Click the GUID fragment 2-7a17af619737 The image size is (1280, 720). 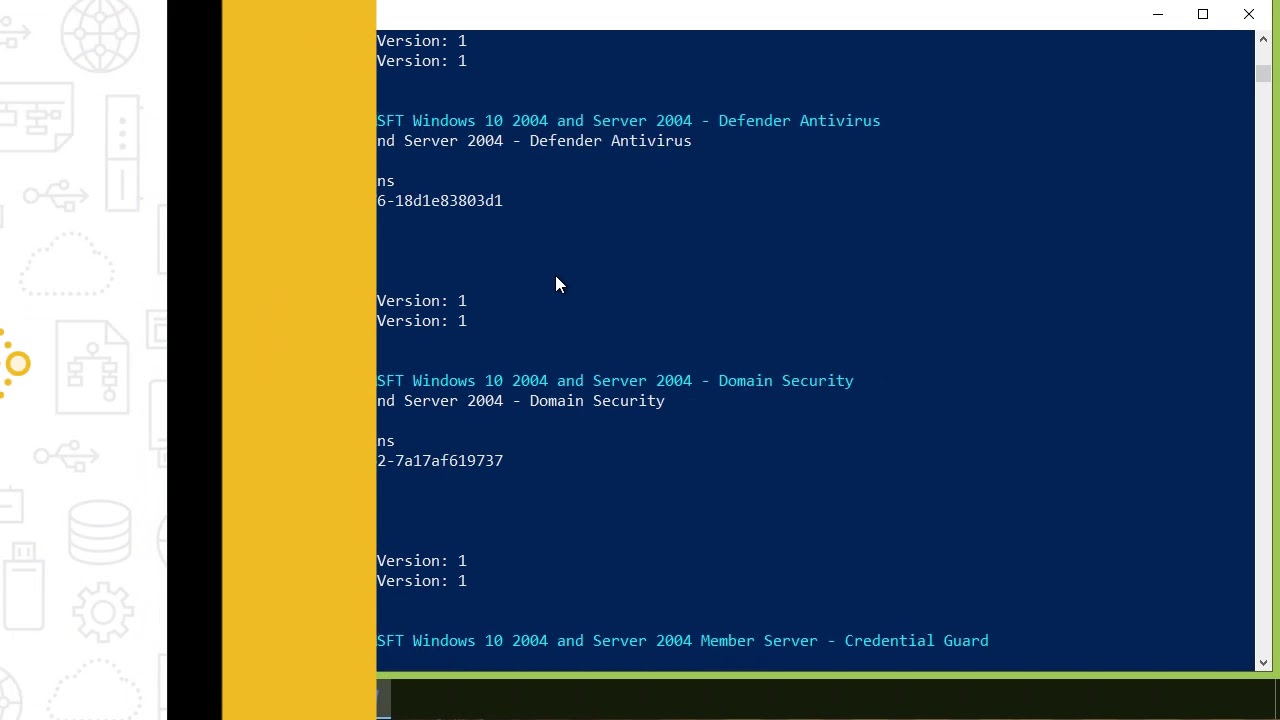pyautogui.click(x=440, y=461)
